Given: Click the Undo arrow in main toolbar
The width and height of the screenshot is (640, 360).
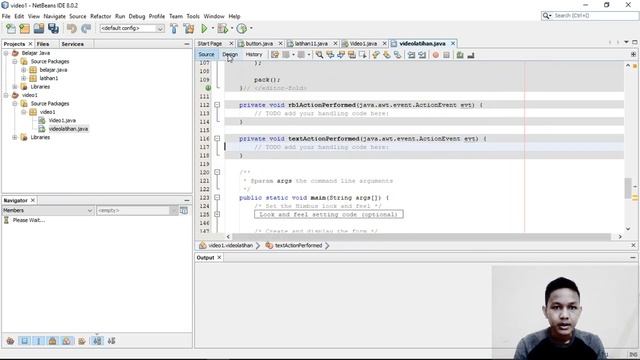Looking at the screenshot, I should [72, 28].
